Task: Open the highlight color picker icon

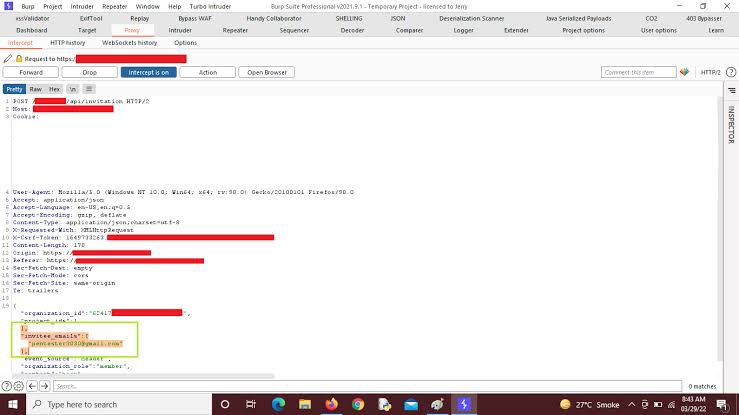Action: coord(684,72)
